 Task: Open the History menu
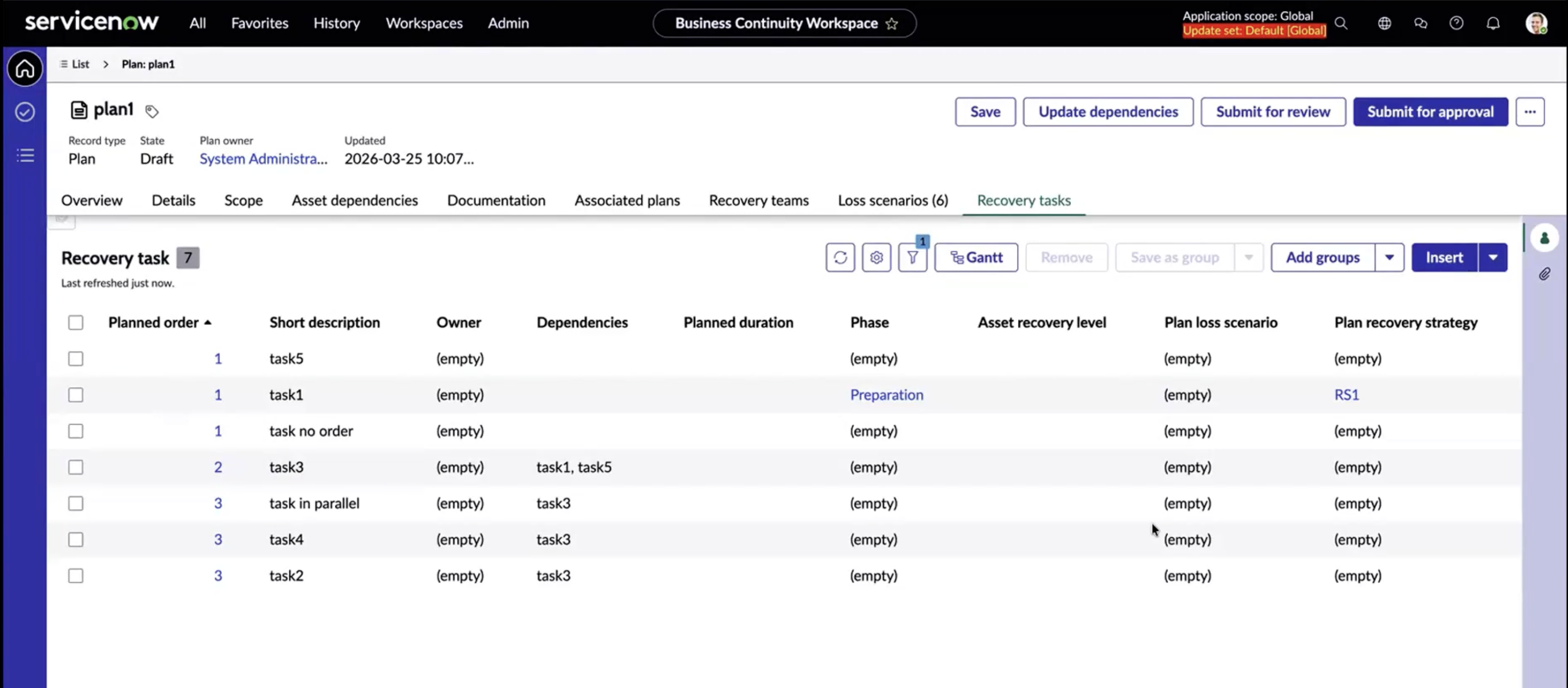[337, 23]
